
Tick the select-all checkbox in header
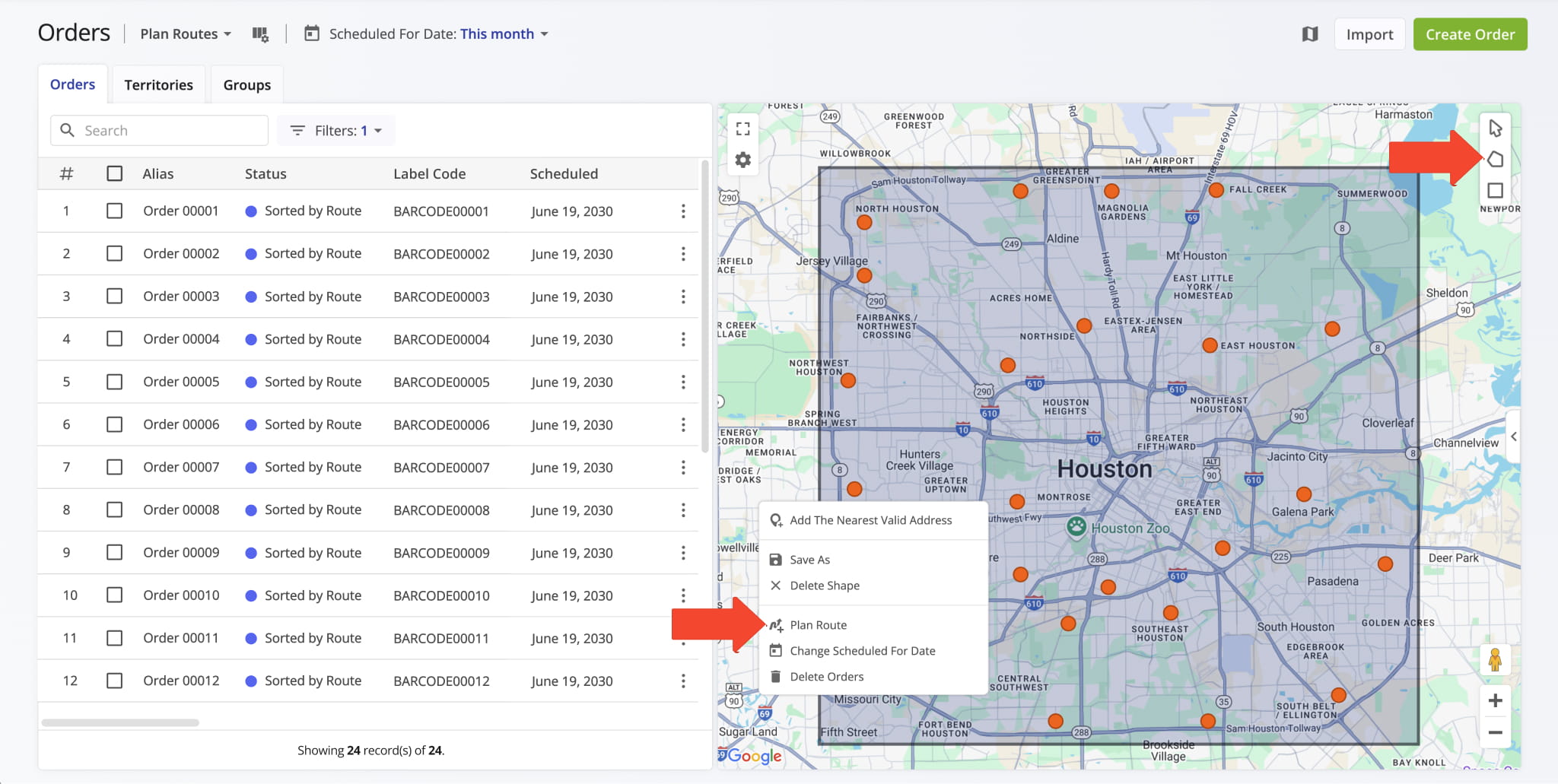click(x=115, y=173)
